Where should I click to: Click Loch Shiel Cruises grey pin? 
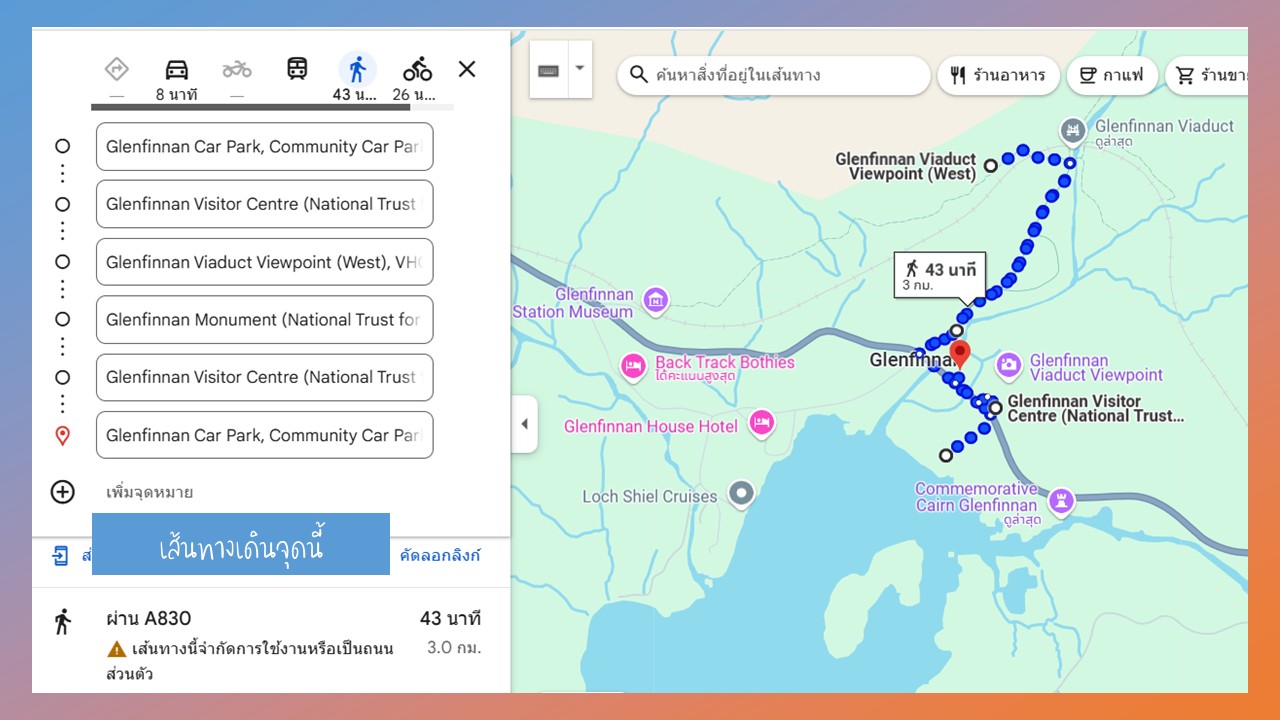741,492
